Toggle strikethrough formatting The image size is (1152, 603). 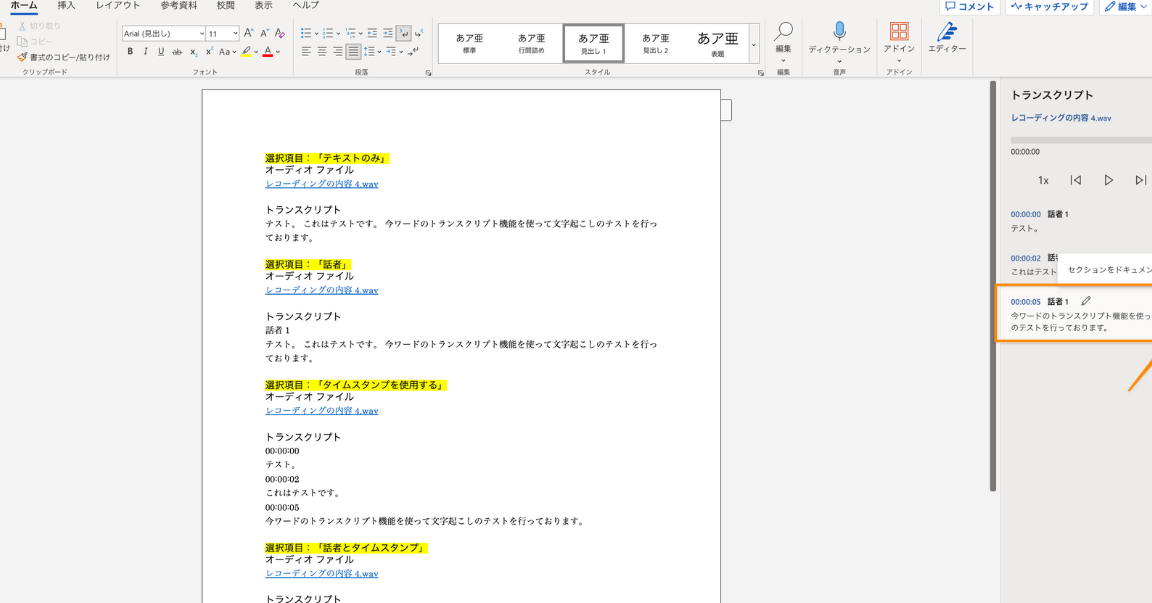(178, 52)
